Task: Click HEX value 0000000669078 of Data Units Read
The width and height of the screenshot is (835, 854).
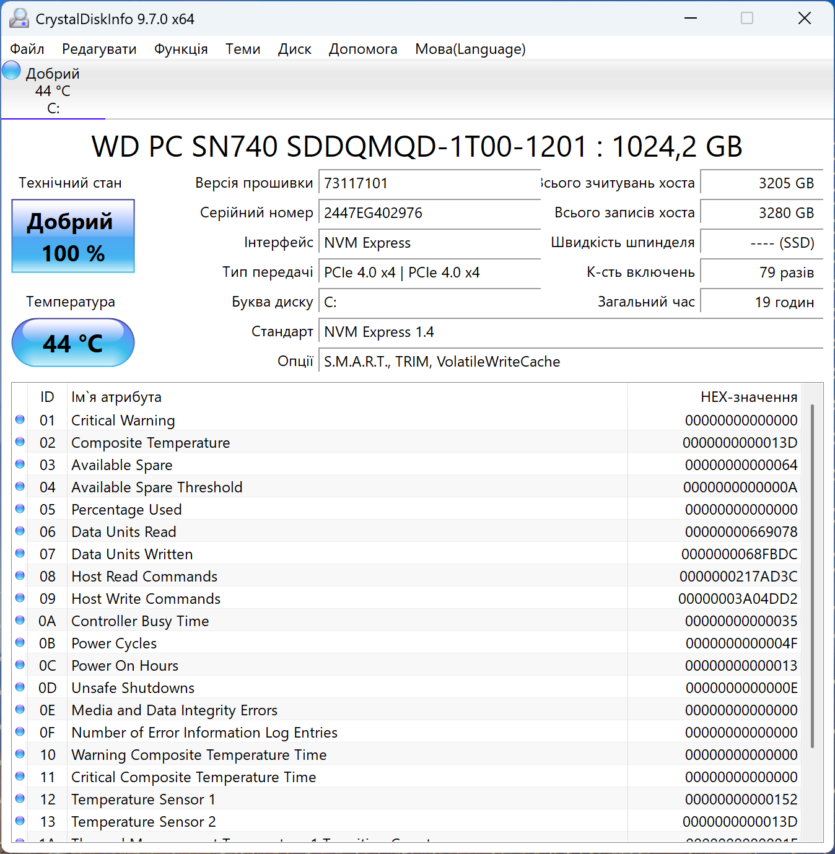Action: [741, 532]
